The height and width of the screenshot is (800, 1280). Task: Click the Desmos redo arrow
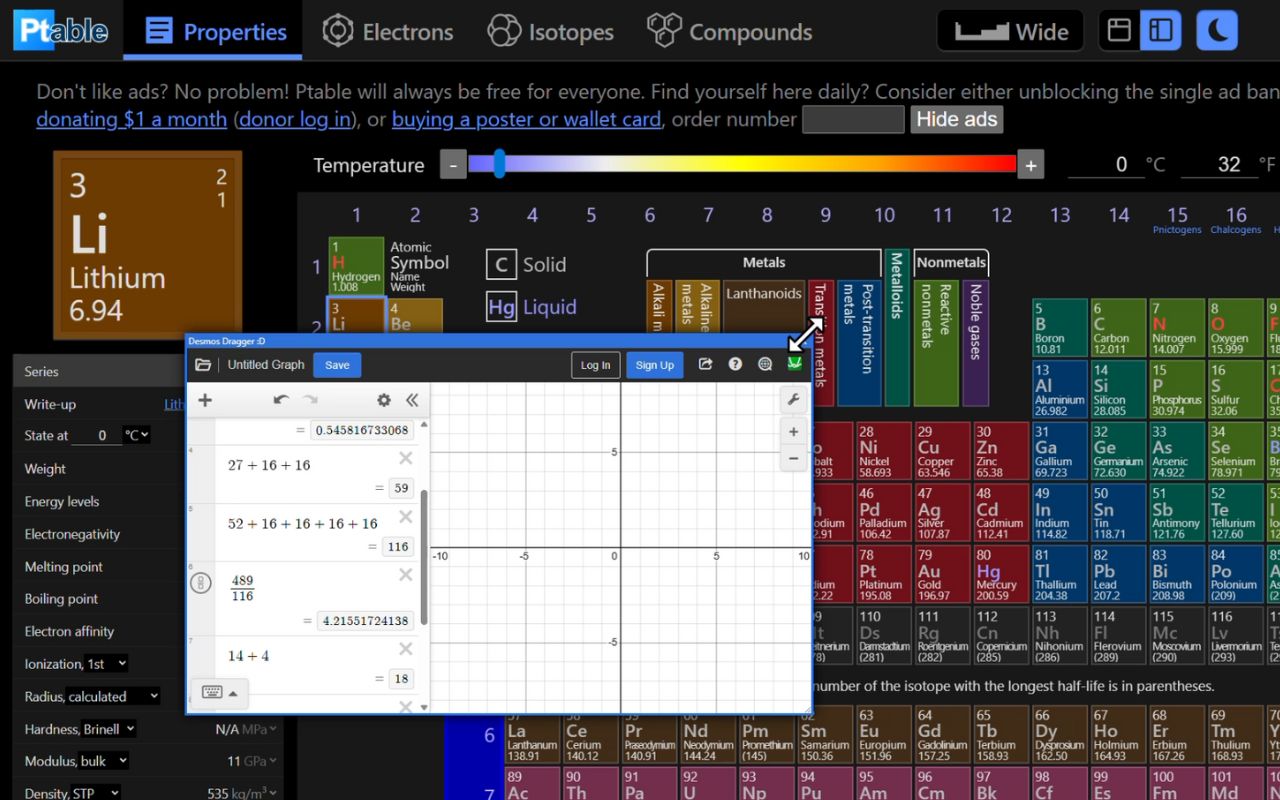pyautogui.click(x=310, y=400)
